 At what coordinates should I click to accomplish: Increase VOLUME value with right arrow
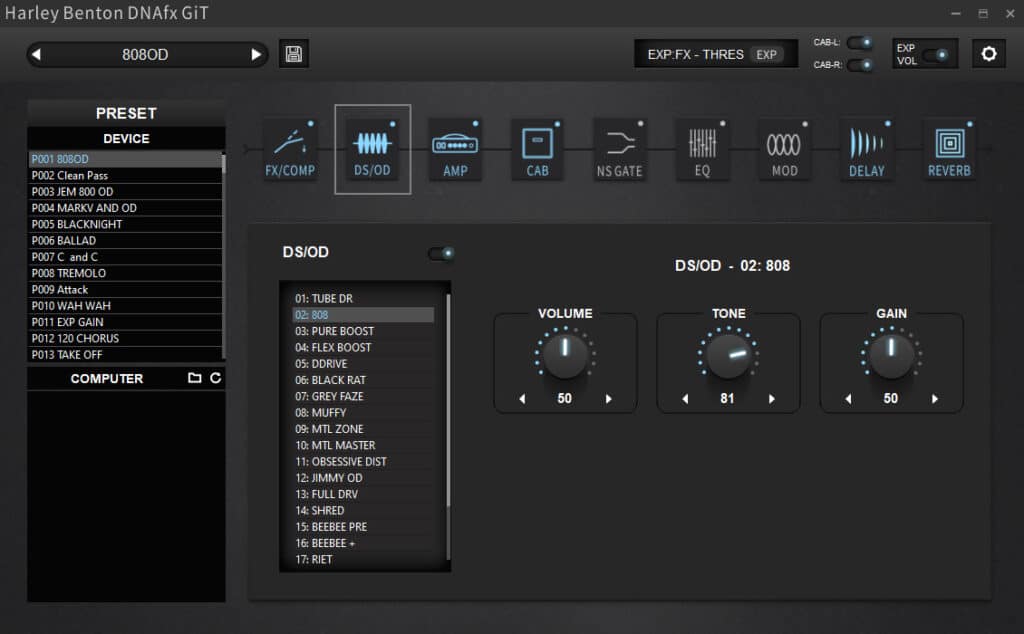tap(609, 399)
